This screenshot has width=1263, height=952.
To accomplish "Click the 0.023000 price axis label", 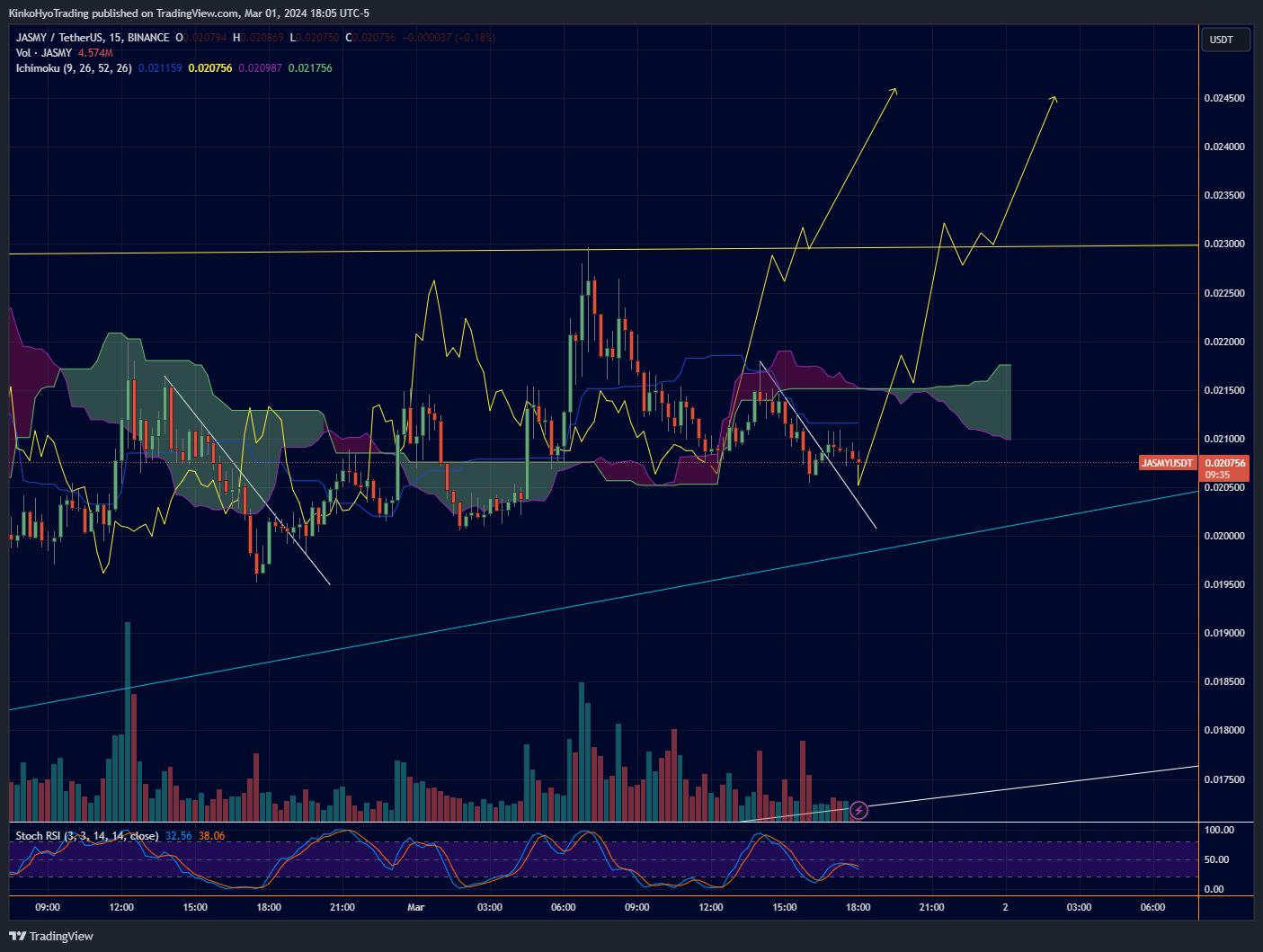I will 1224,244.
